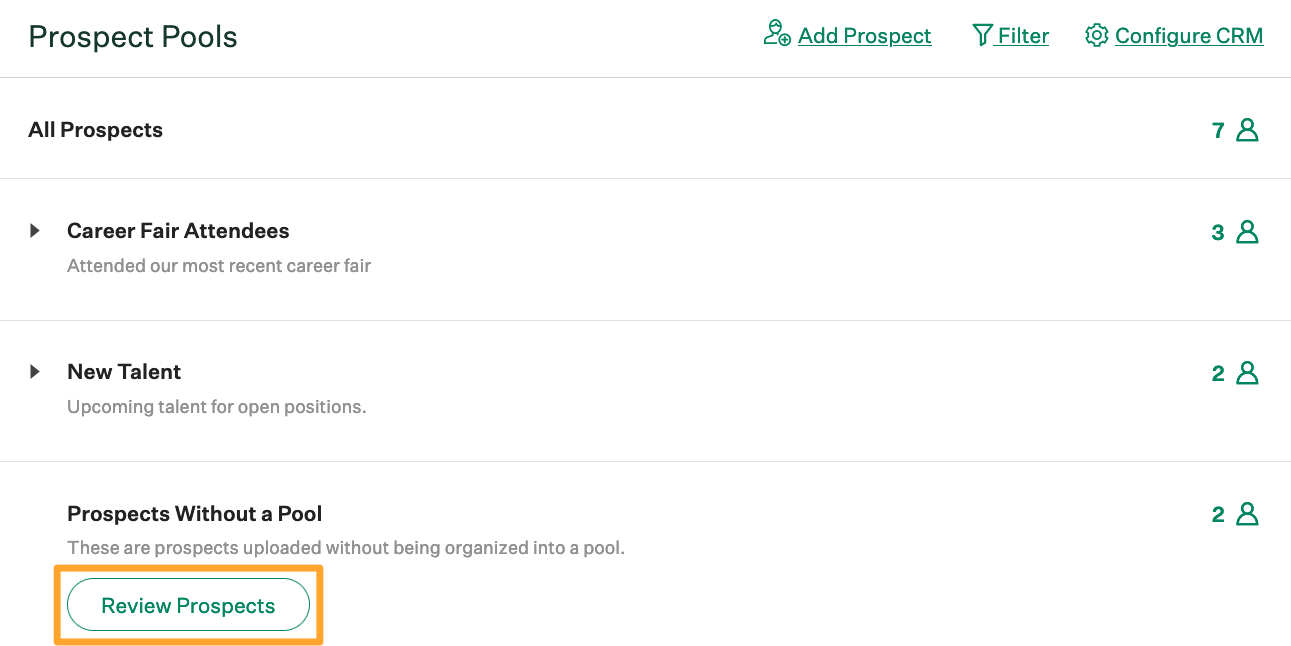Follow the Configure CRM link
Screen dimensions: 1291x646
pyautogui.click(x=1189, y=36)
